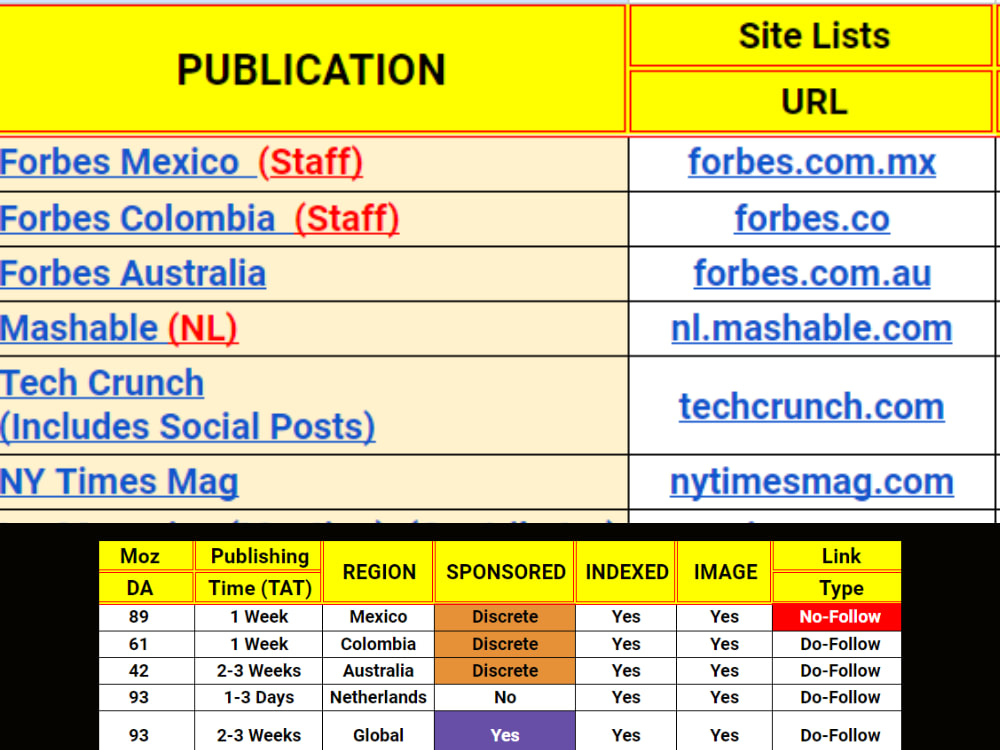
Task: Click the DA value 61 cell
Action: pos(146,644)
